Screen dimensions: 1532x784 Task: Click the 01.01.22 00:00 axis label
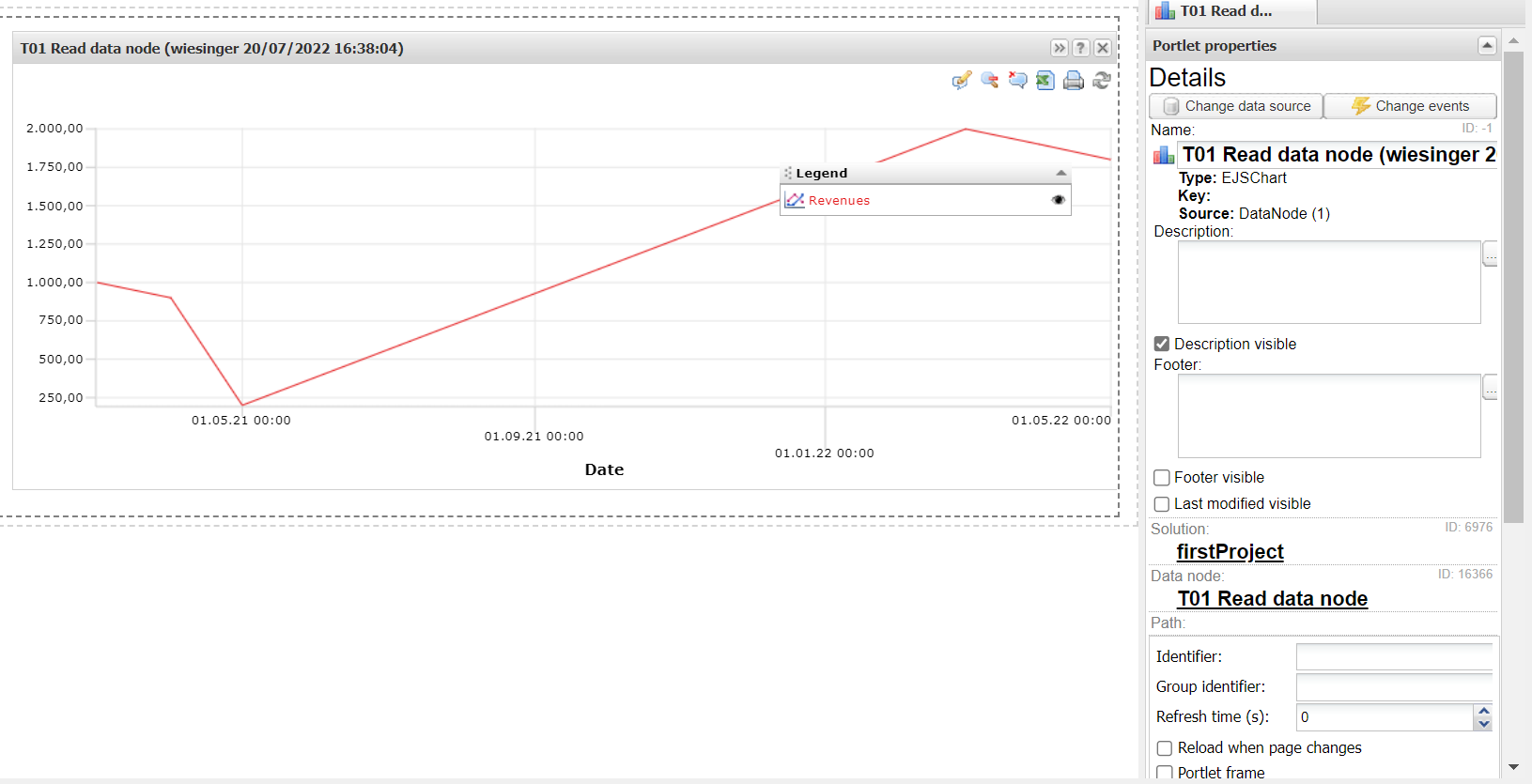[x=825, y=453]
